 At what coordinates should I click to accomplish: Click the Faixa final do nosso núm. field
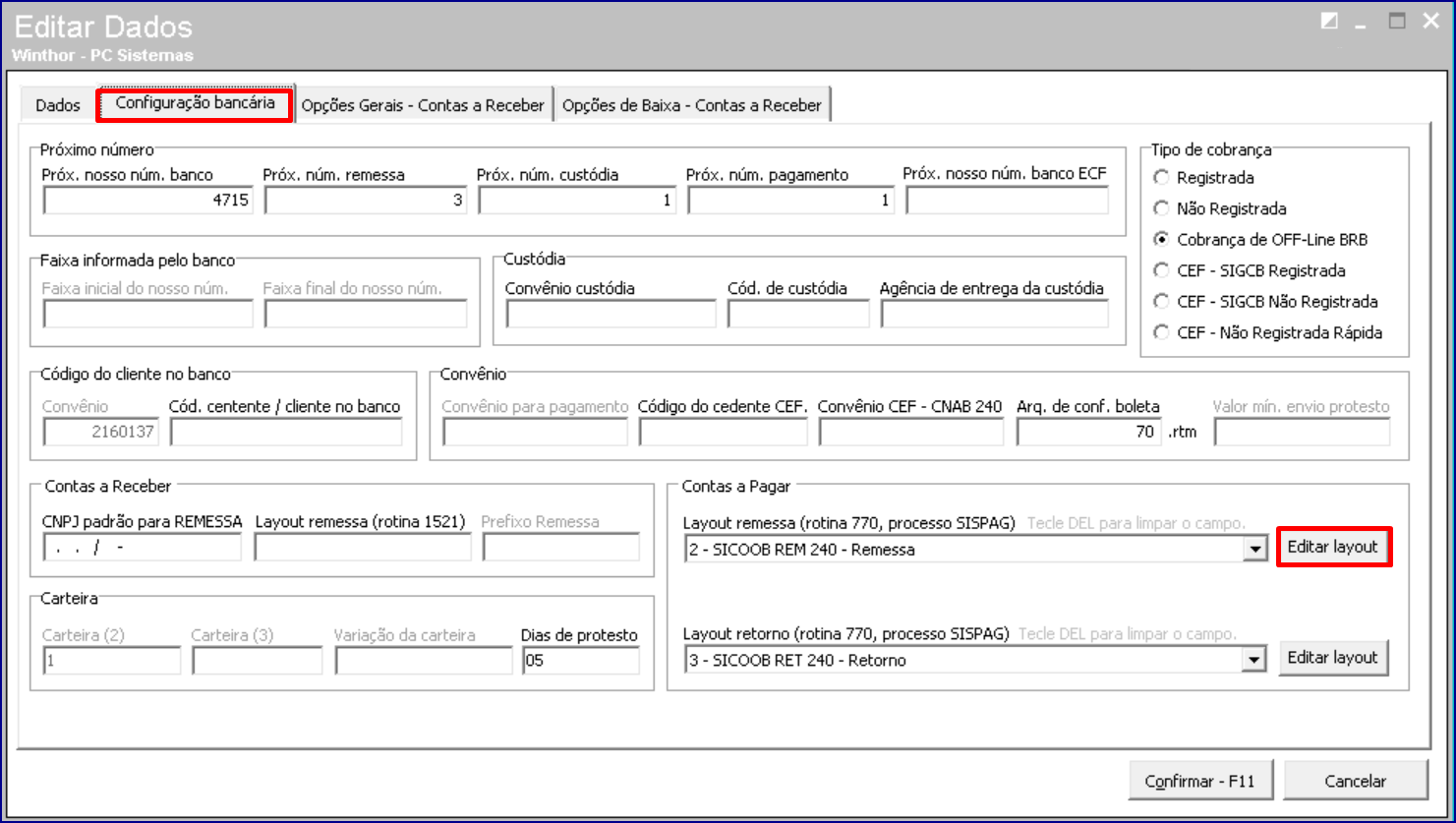coord(366,315)
